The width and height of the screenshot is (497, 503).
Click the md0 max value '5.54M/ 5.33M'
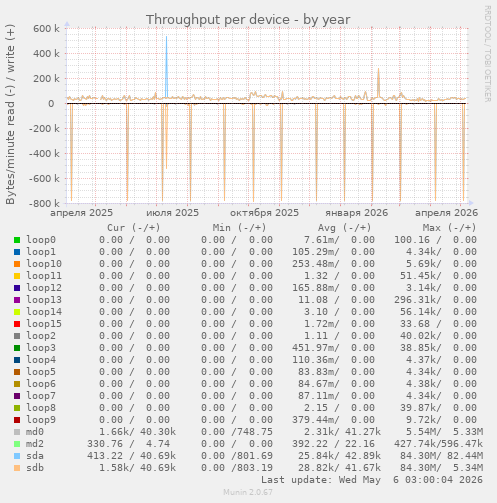coord(444,432)
